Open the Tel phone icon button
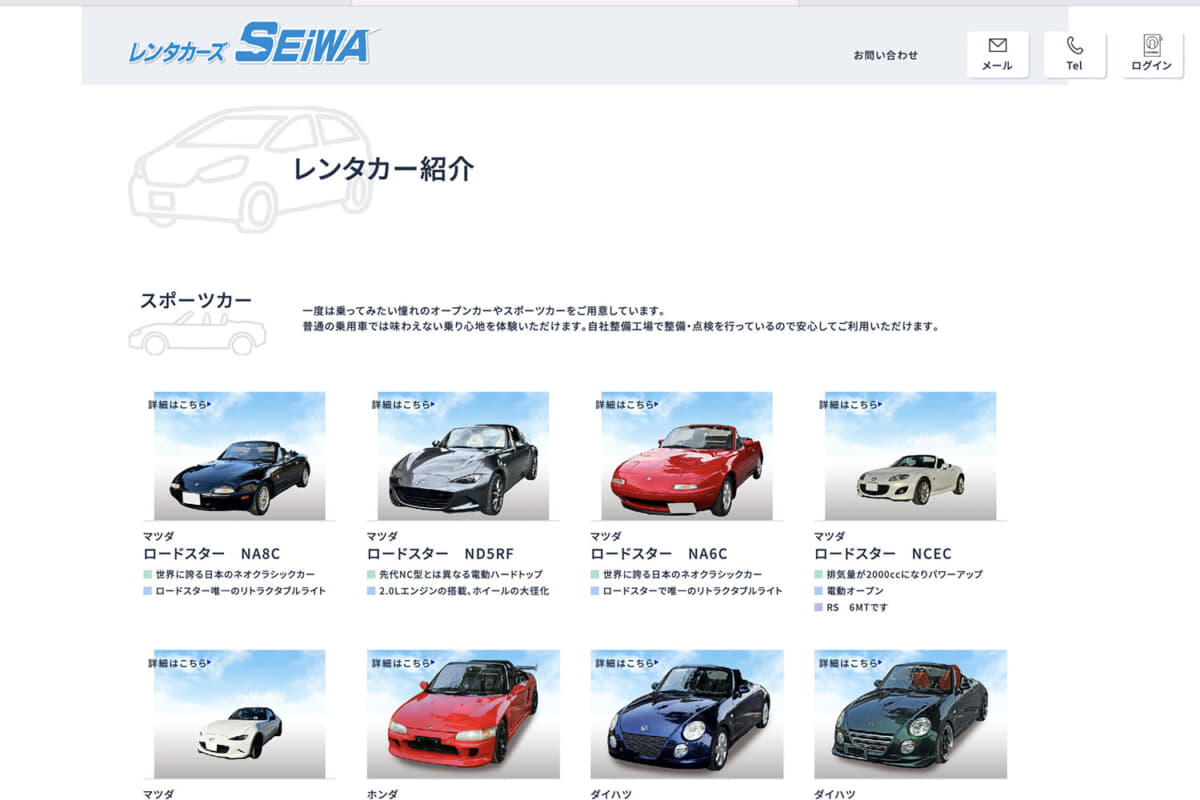 click(x=1074, y=54)
